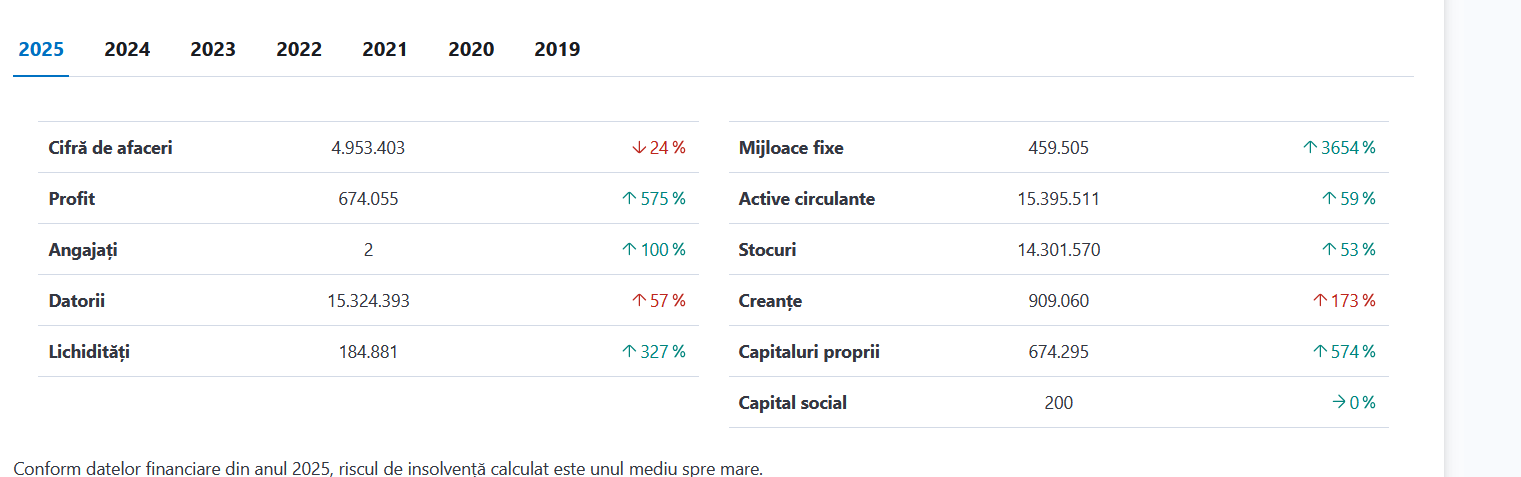Click the up arrow icon beside 3654 %
This screenshot has height=477, width=1521.
pyautogui.click(x=1310, y=148)
